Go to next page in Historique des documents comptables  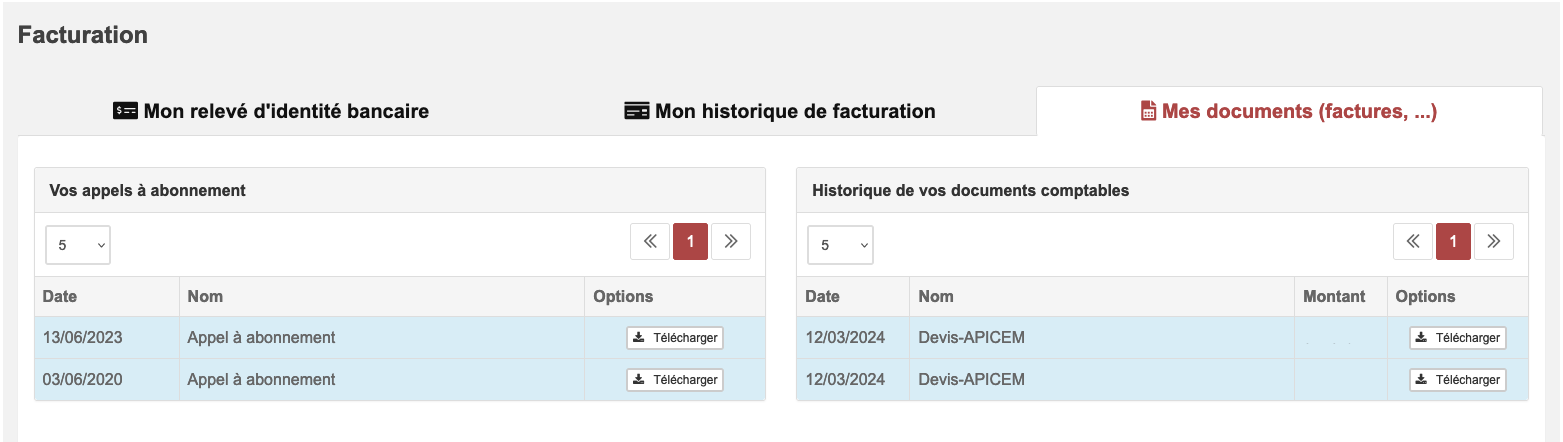1494,241
